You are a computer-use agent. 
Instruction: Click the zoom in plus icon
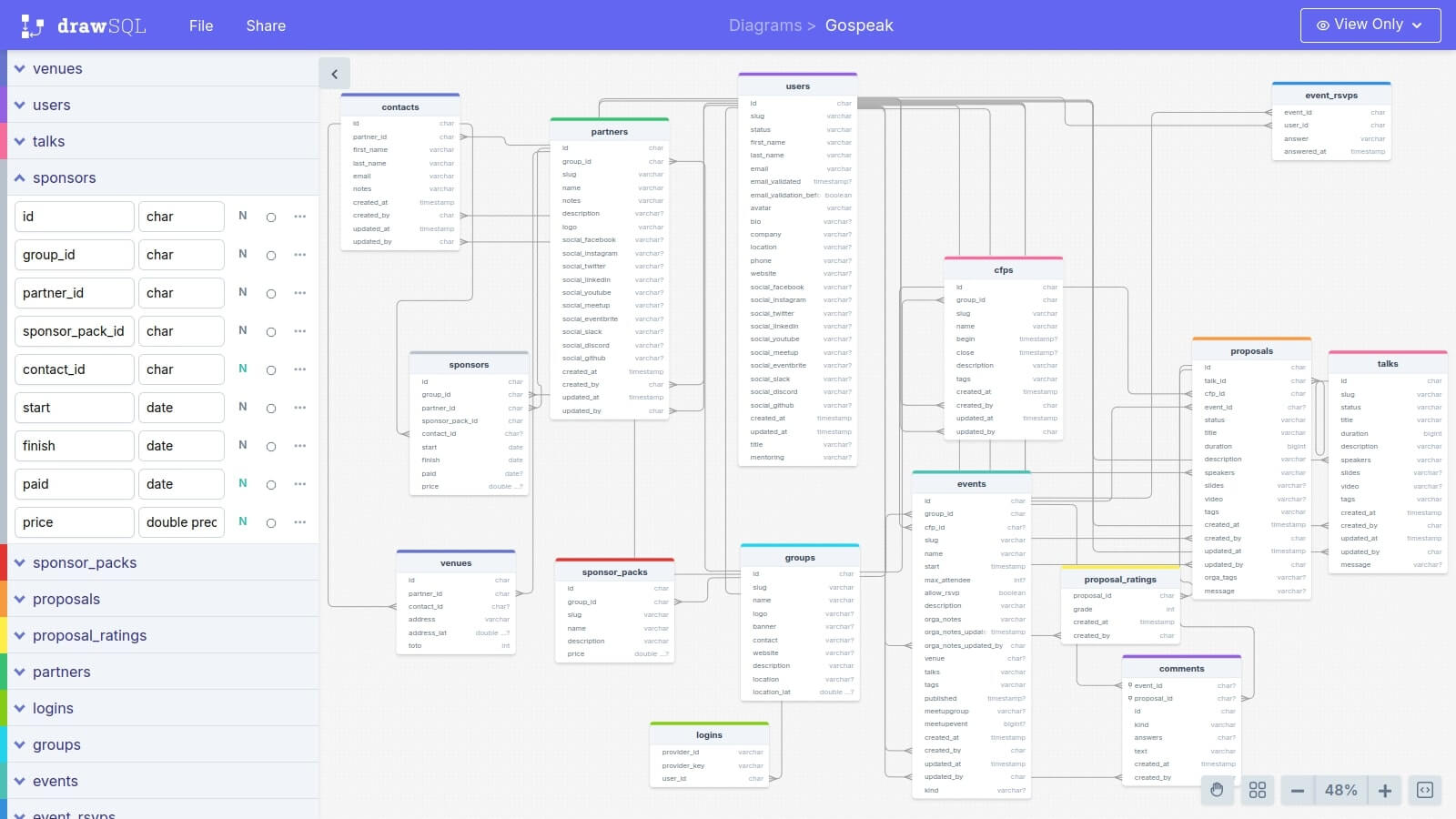(1384, 790)
